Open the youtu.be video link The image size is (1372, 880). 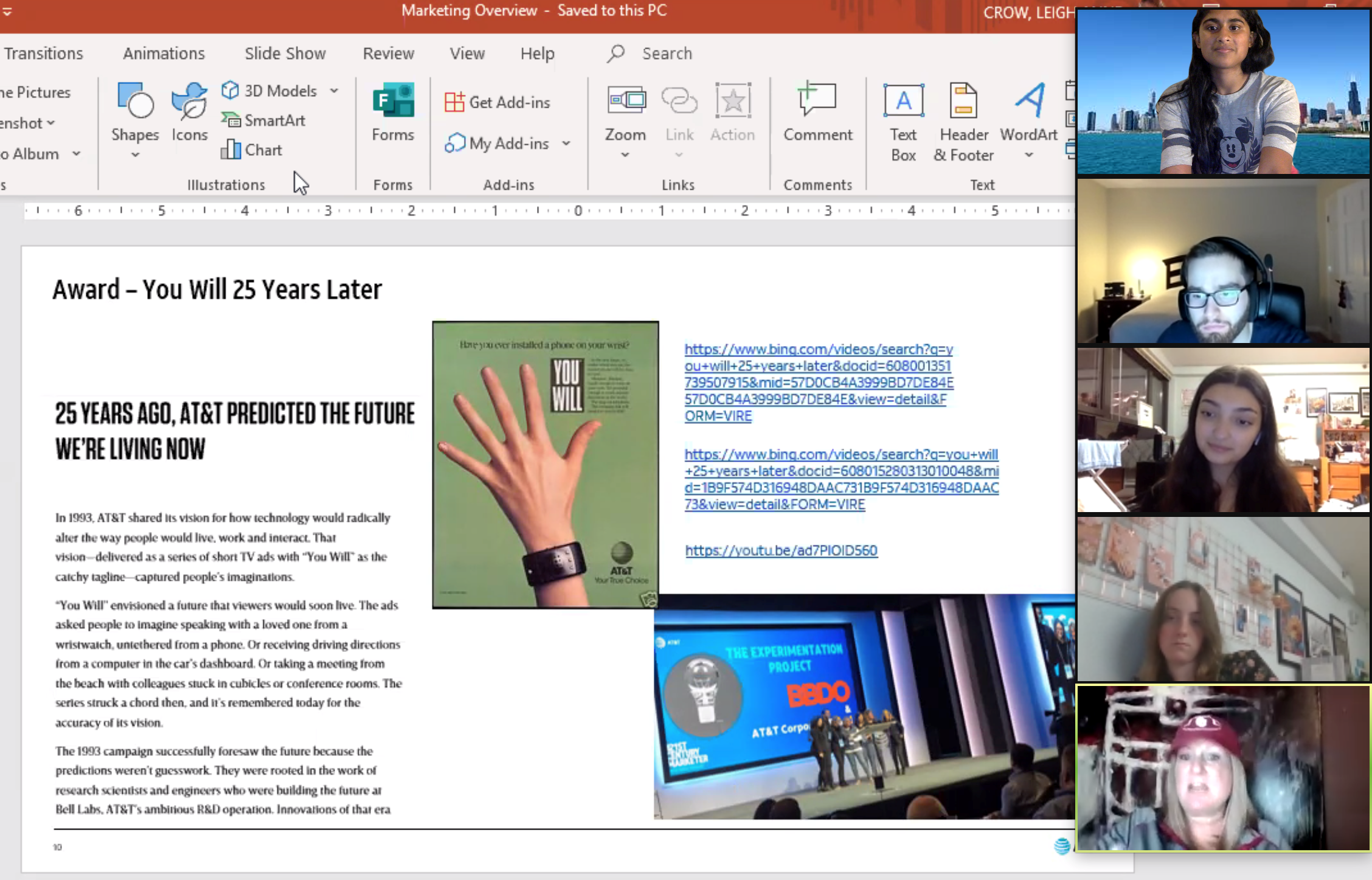(x=781, y=550)
